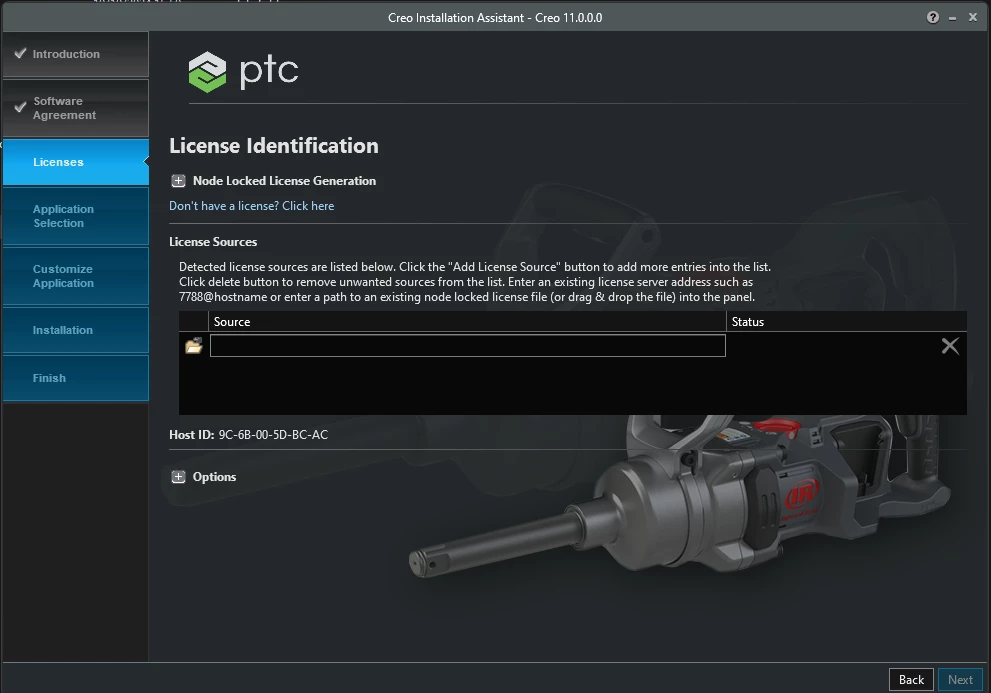
Task: Focus the license Source input field
Action: coord(468,346)
